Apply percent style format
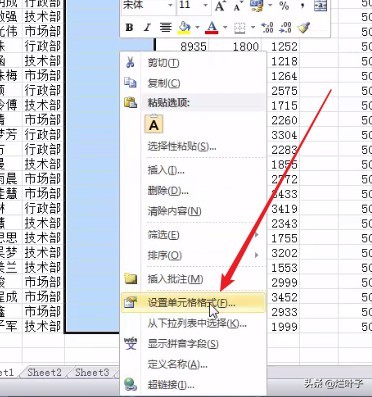Viewport: 372px width, 397px height. tap(284, 6)
